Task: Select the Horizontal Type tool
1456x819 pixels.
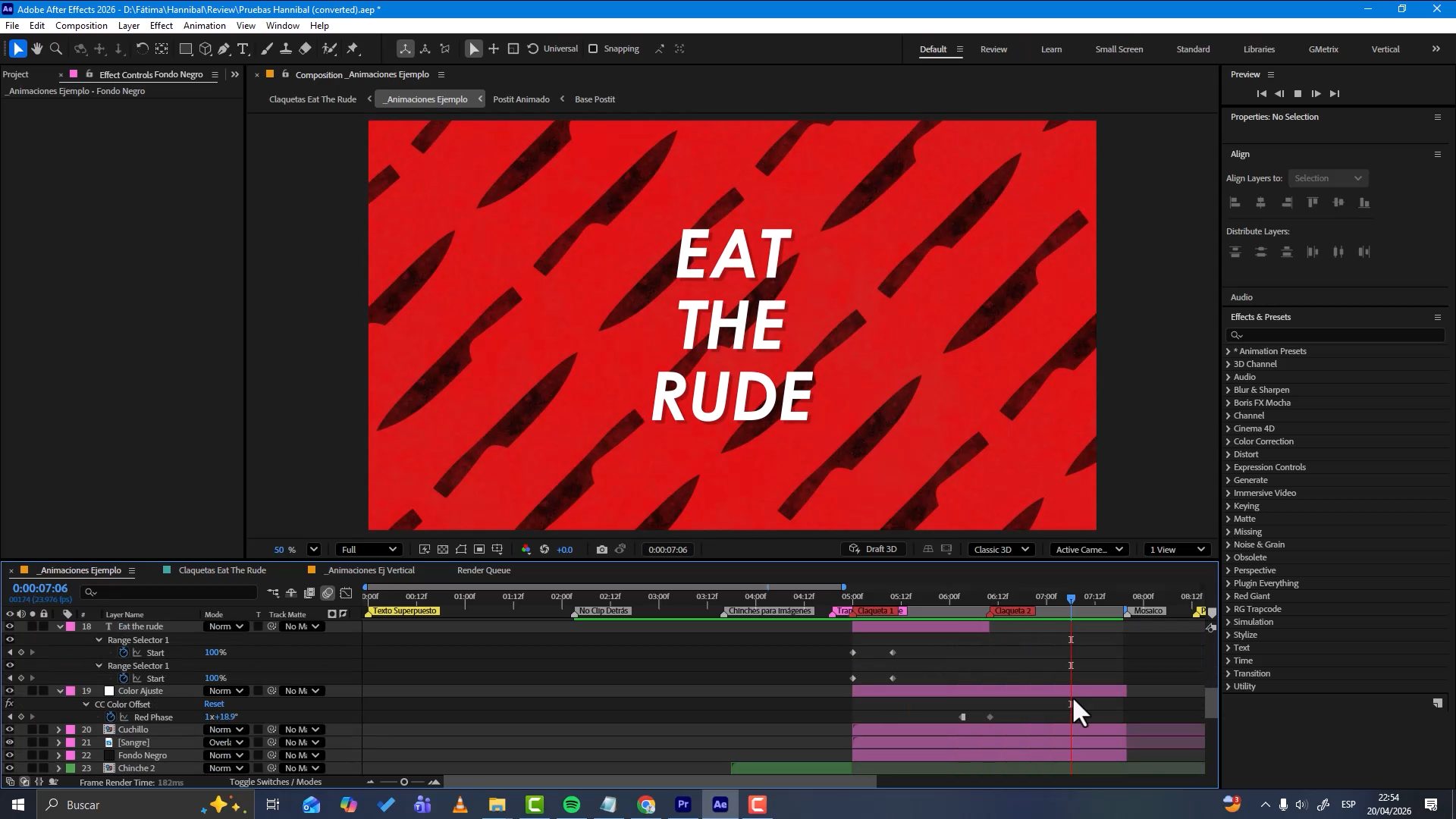Action: coord(243,49)
